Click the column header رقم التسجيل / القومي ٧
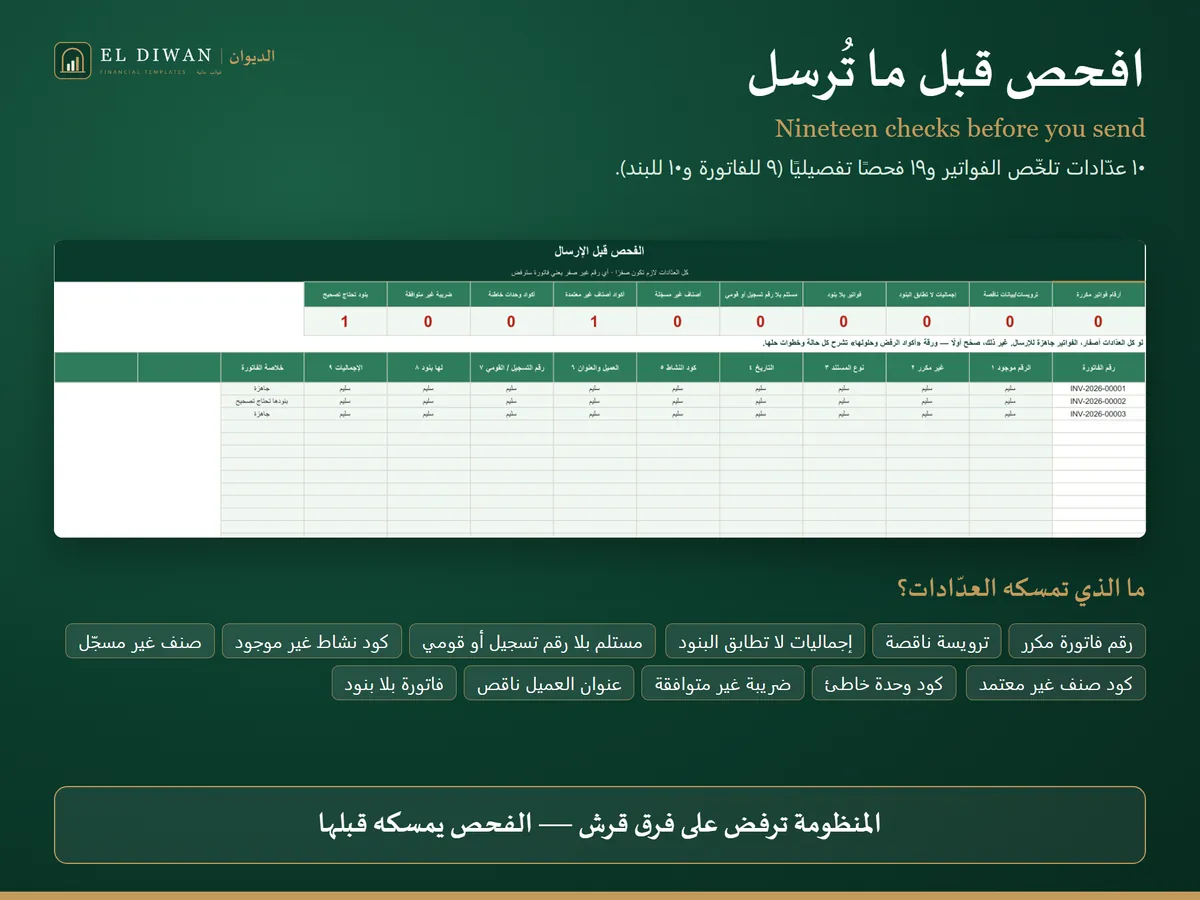1200x900 pixels. (511, 368)
